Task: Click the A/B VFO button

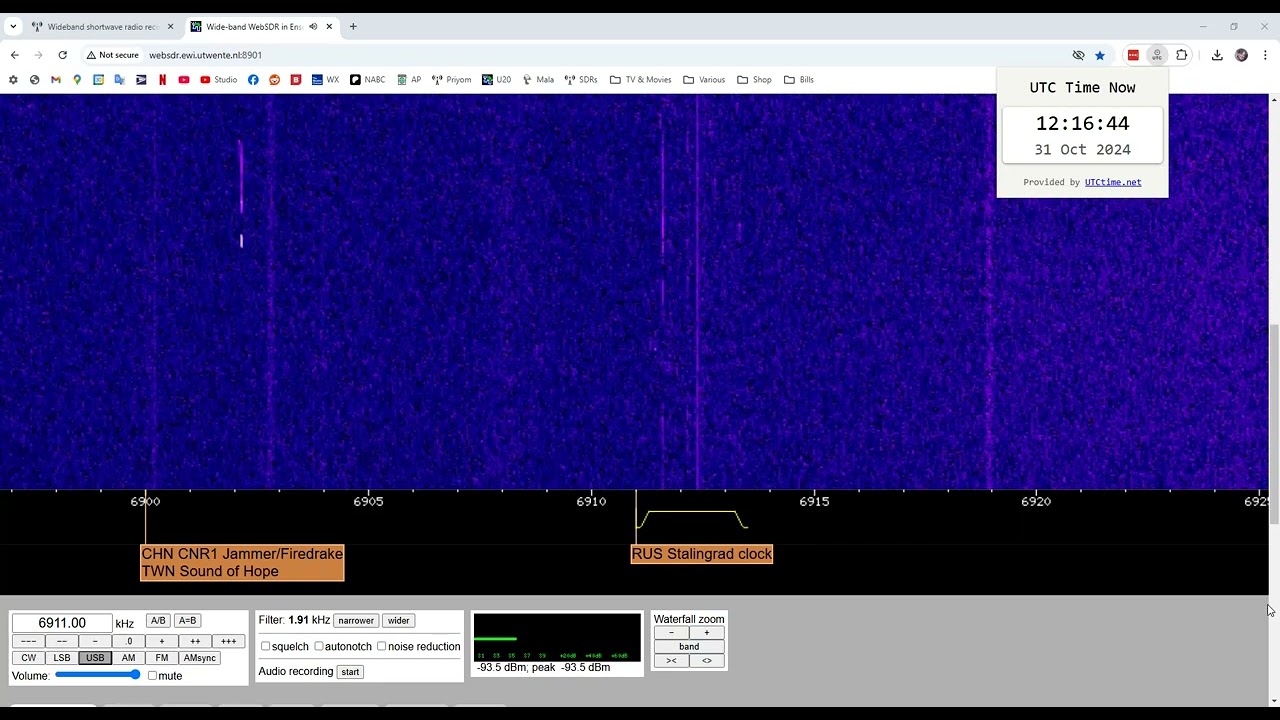Action: [158, 621]
